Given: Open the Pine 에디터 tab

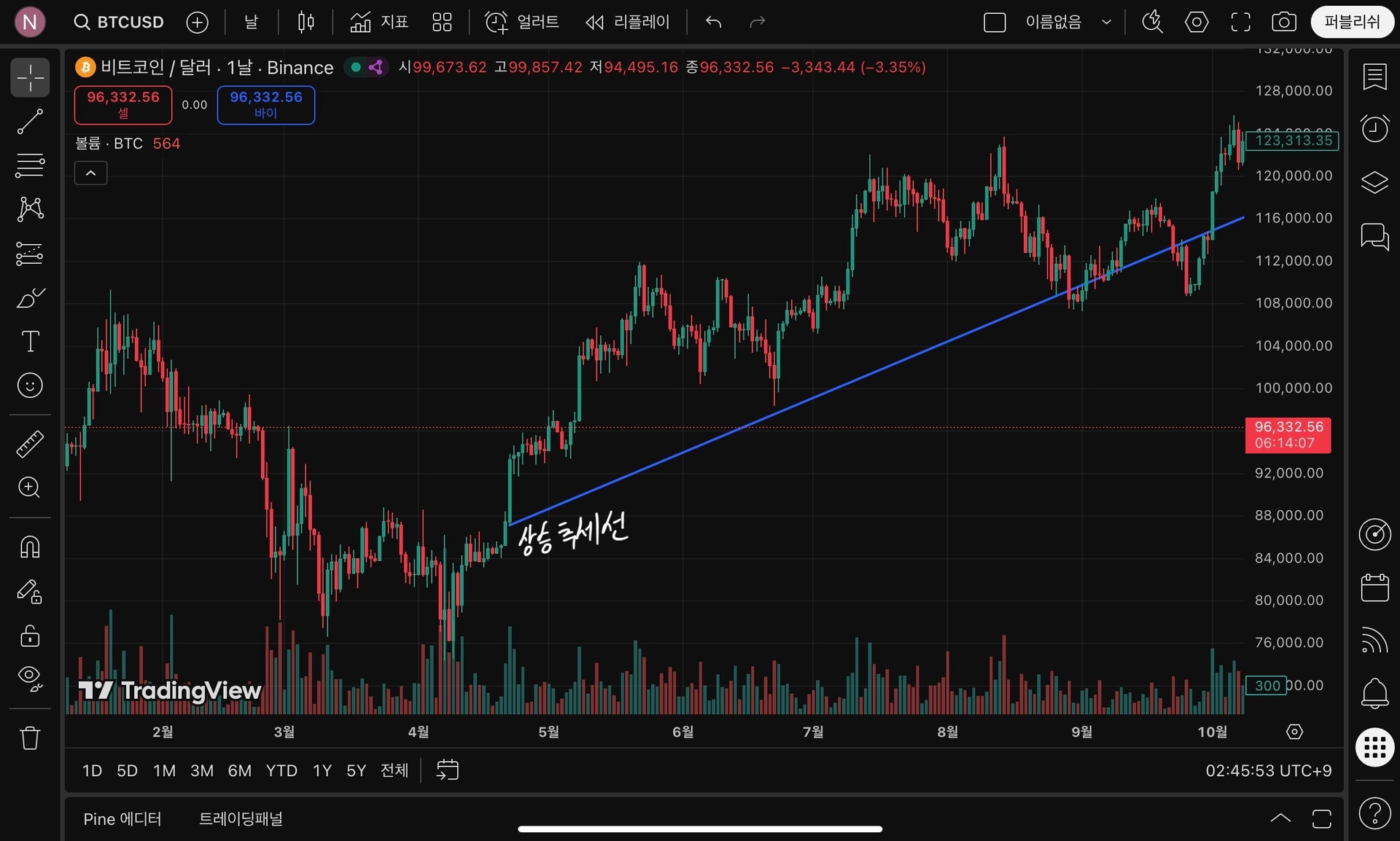Looking at the screenshot, I should pos(122,819).
